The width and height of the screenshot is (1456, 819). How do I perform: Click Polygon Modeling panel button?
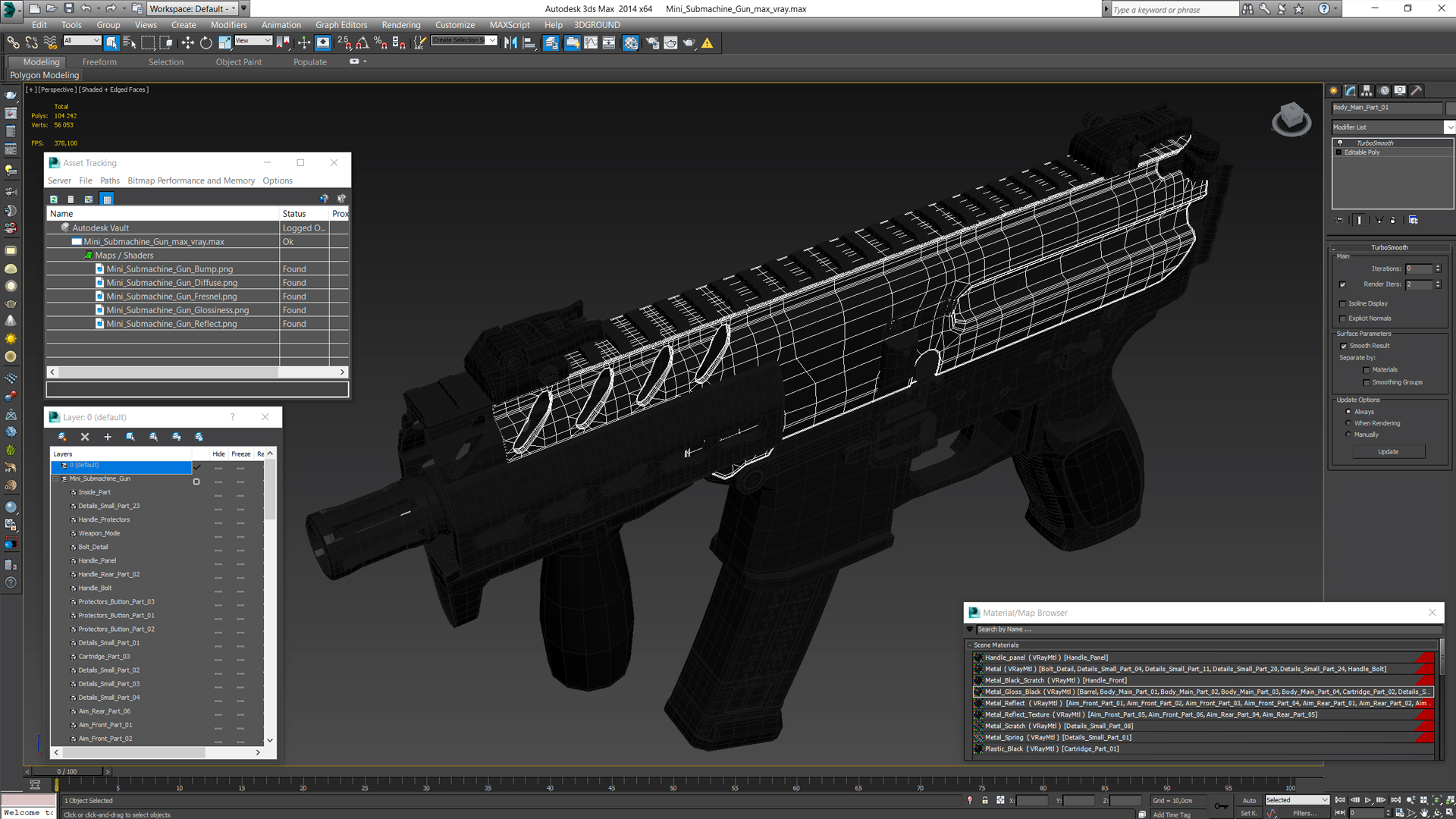[44, 75]
